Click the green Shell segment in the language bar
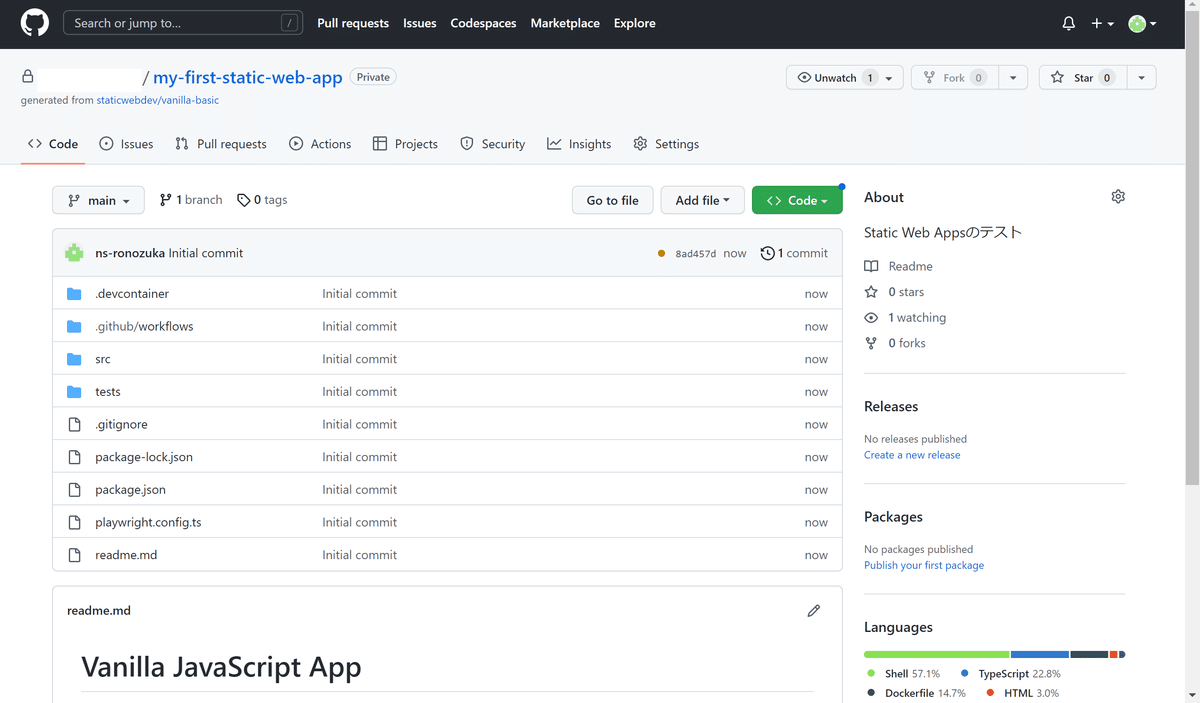This screenshot has height=703, width=1200. click(936, 655)
